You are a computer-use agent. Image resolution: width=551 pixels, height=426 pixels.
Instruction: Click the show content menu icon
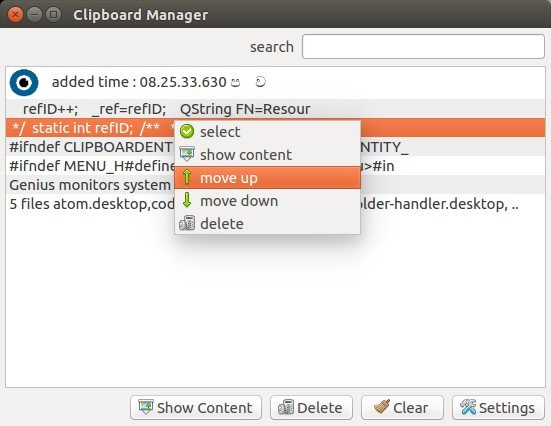[x=187, y=154]
